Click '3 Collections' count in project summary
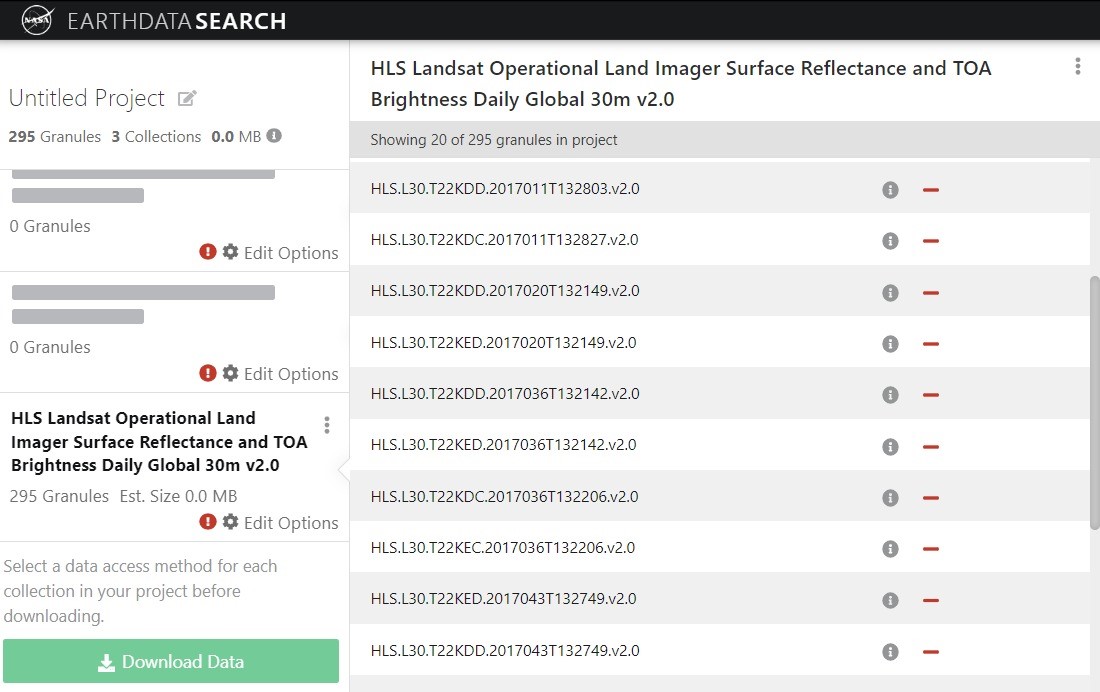Image resolution: width=1100 pixels, height=692 pixels. [156, 137]
